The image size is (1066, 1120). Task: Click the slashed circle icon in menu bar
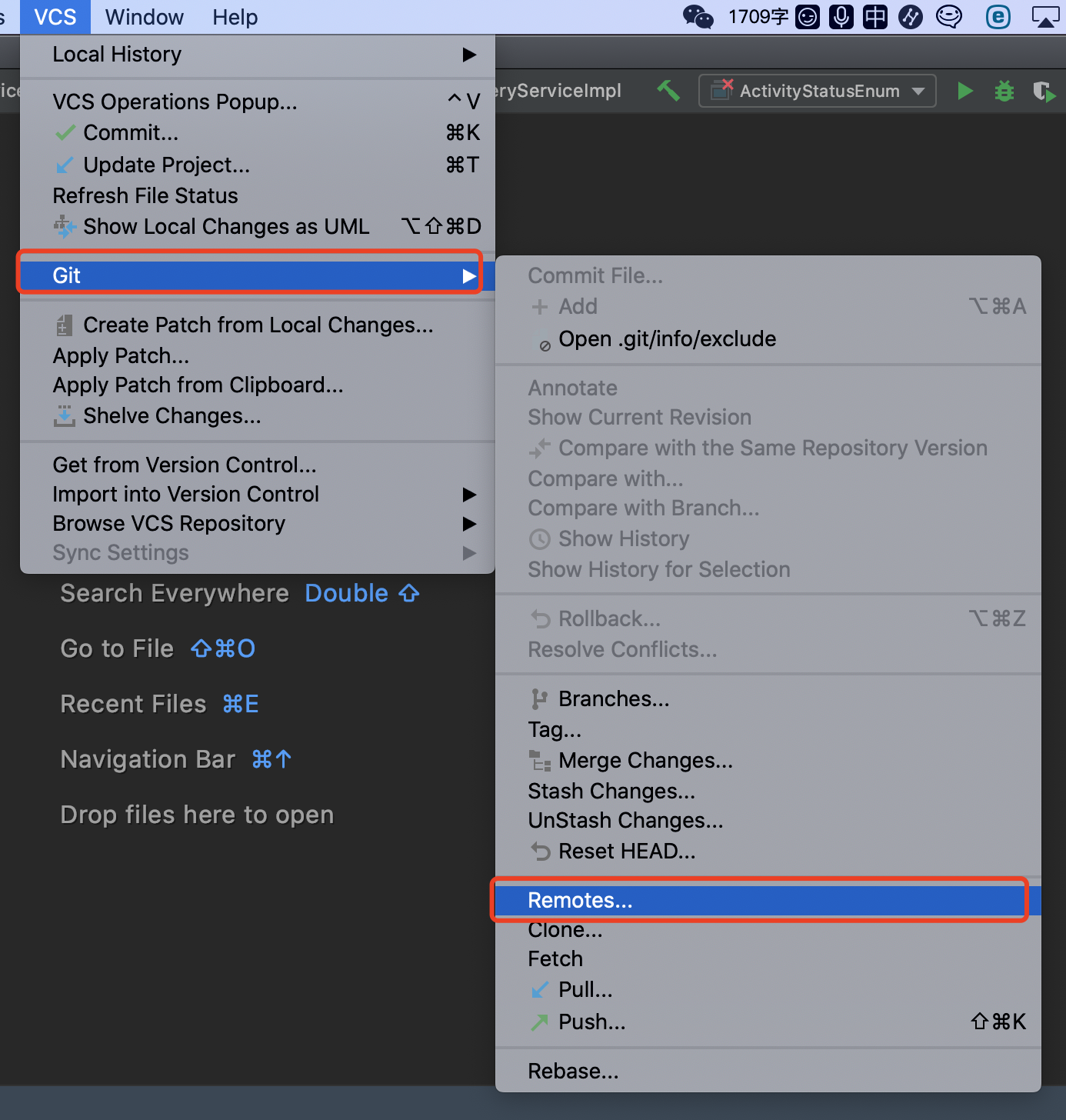coord(911,16)
